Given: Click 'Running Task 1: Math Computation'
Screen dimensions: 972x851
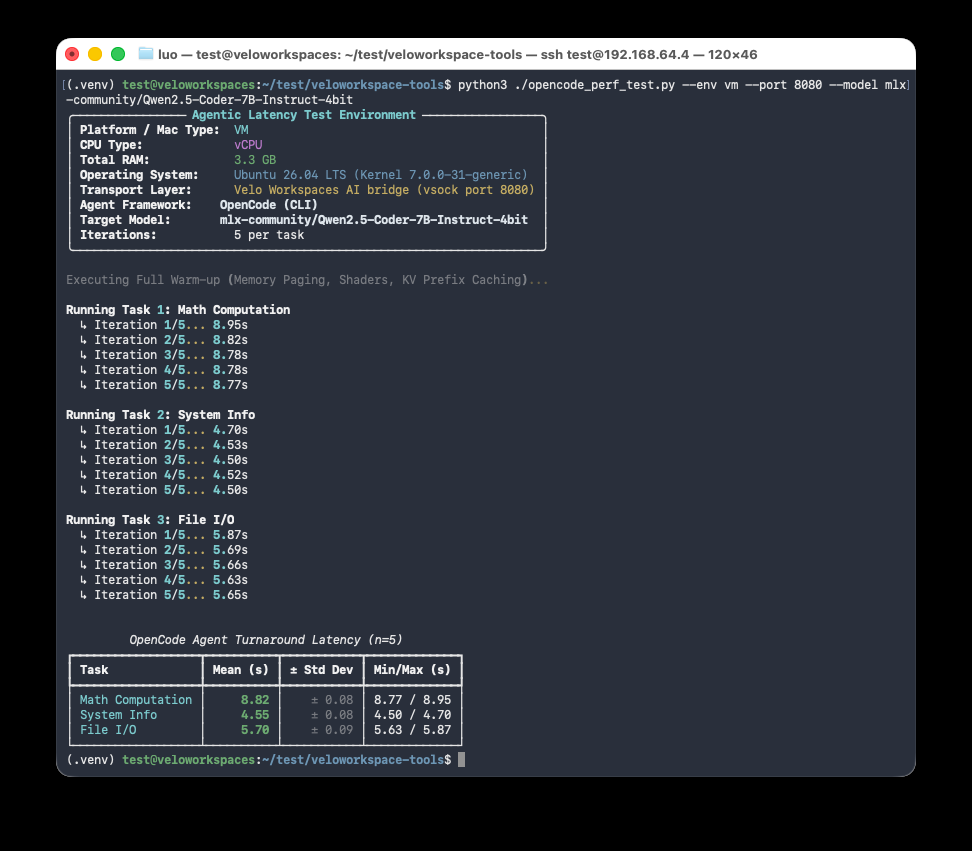Looking at the screenshot, I should [x=178, y=309].
